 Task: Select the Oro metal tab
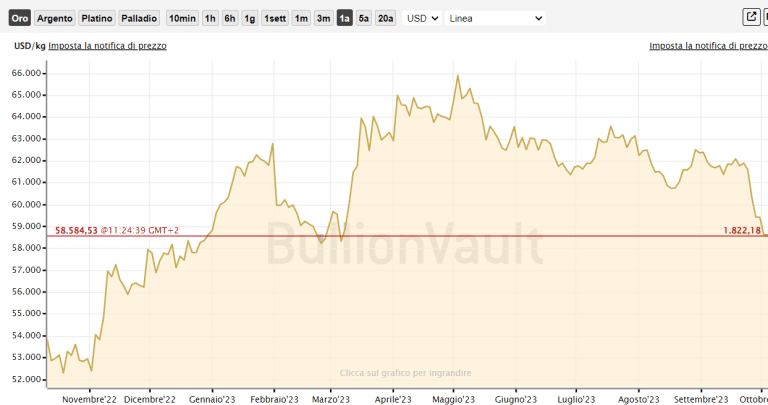[19, 18]
